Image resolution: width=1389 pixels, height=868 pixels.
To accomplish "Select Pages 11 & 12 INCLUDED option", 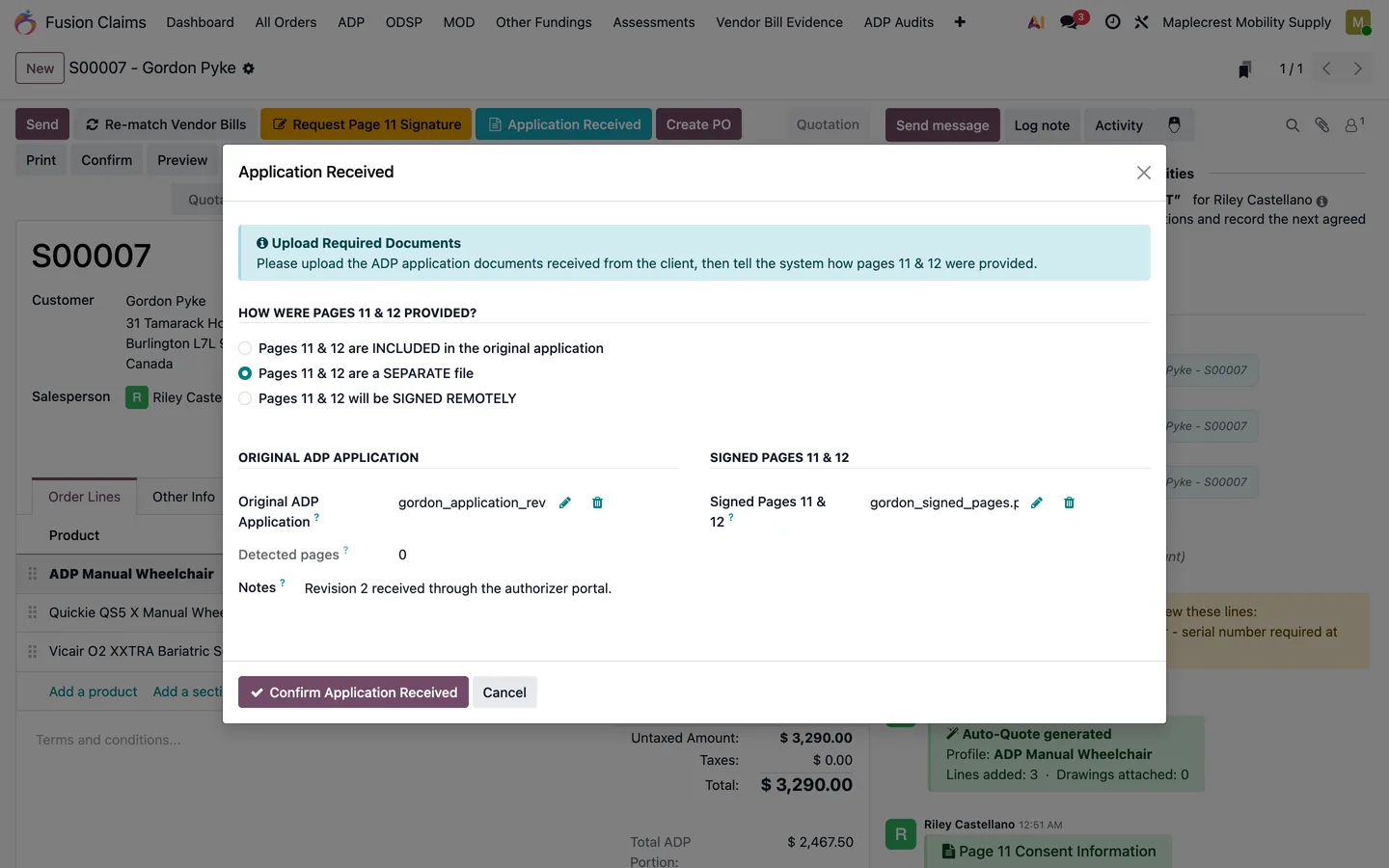I will point(245,348).
